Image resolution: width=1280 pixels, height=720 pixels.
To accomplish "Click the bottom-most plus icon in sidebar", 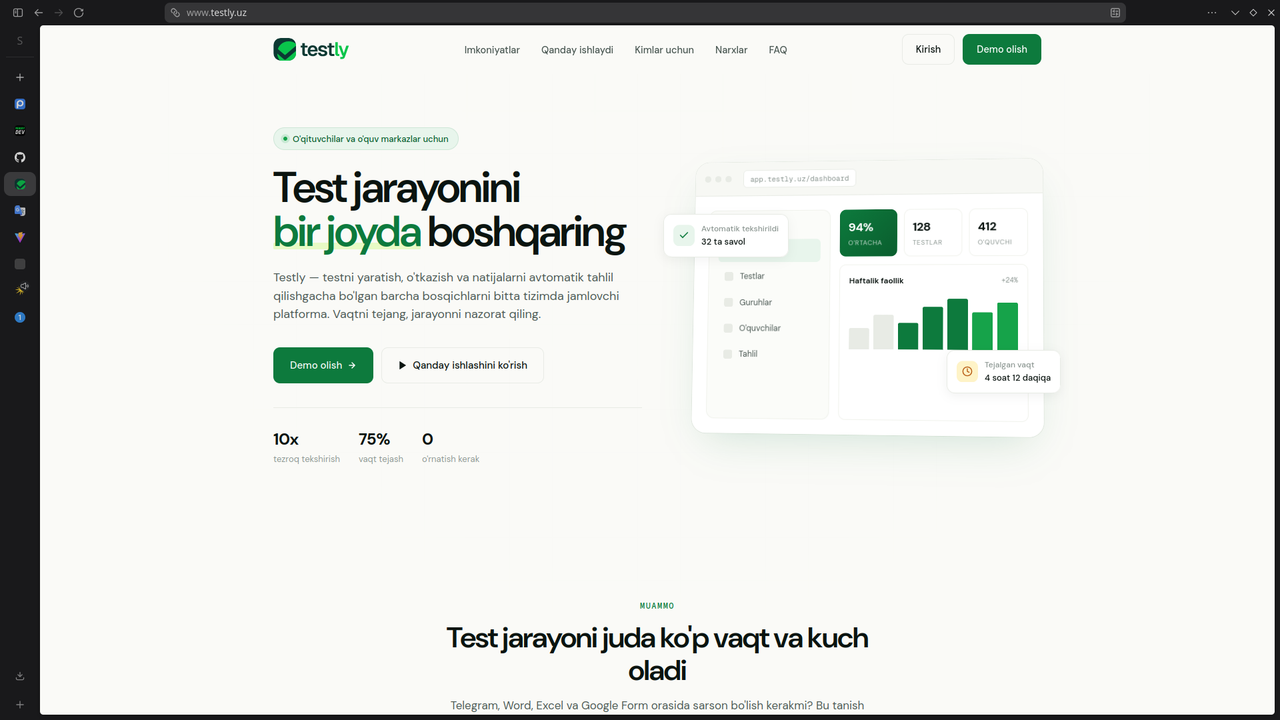I will click(x=19, y=705).
